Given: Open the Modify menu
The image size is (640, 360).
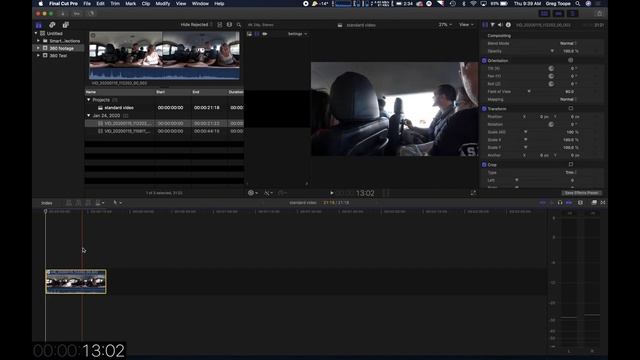Looking at the screenshot, I should pos(162,3).
